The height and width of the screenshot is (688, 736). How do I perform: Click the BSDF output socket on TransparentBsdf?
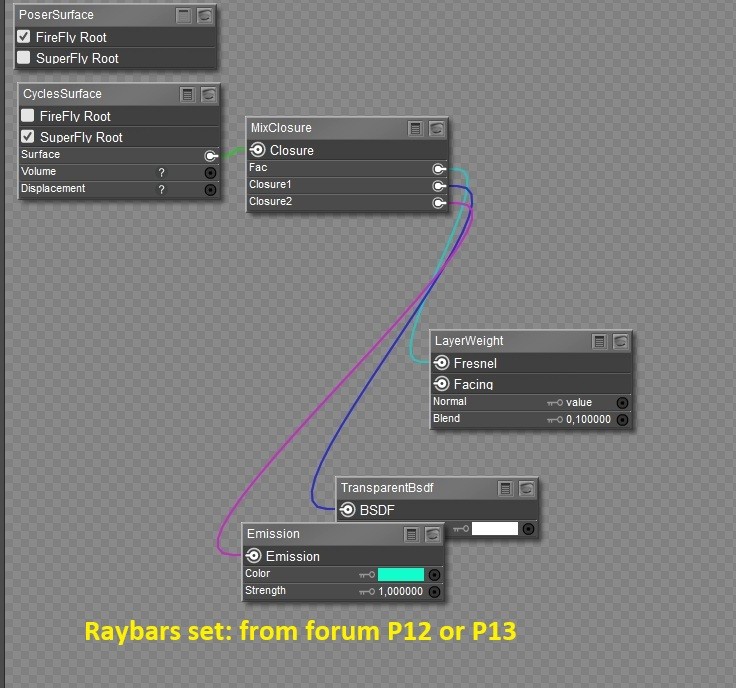(347, 510)
